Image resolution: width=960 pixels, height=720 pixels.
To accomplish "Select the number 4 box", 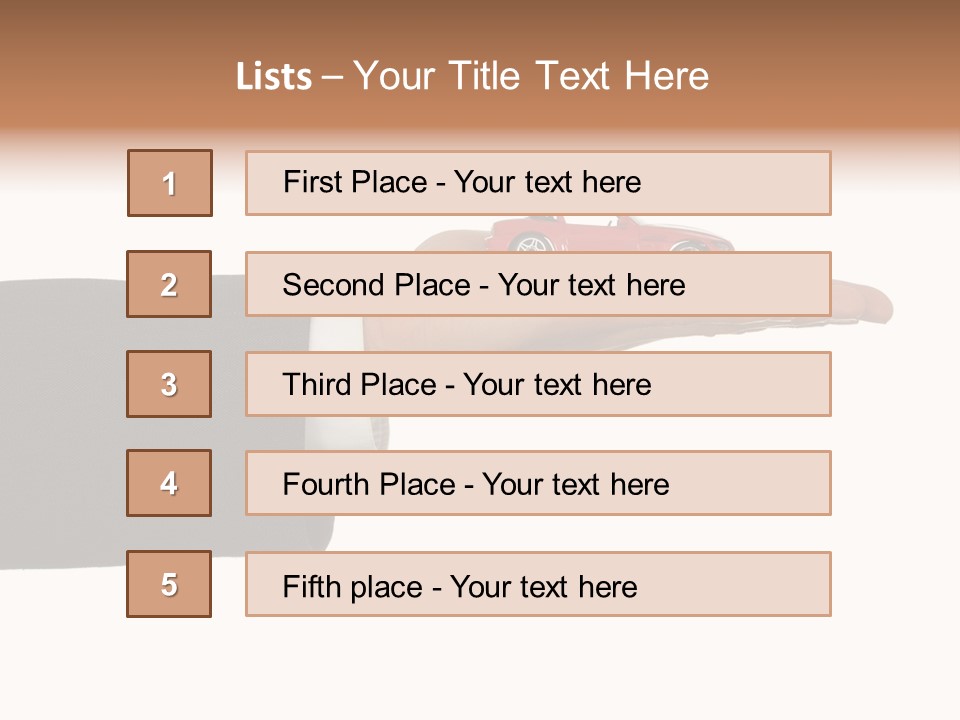I will pos(169,483).
